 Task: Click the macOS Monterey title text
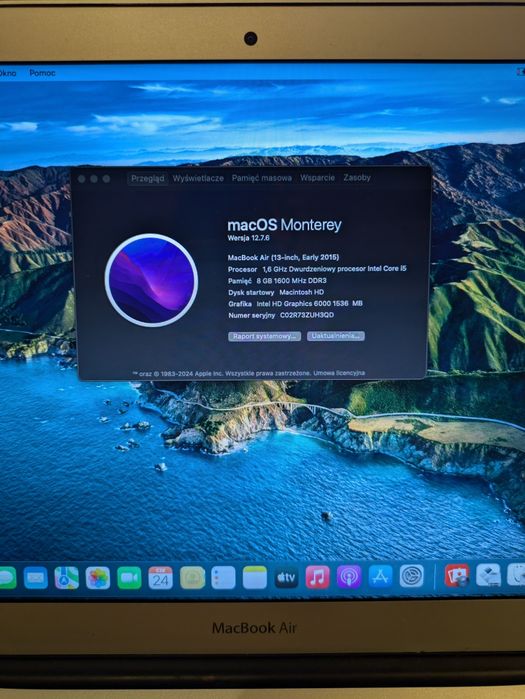(x=284, y=225)
